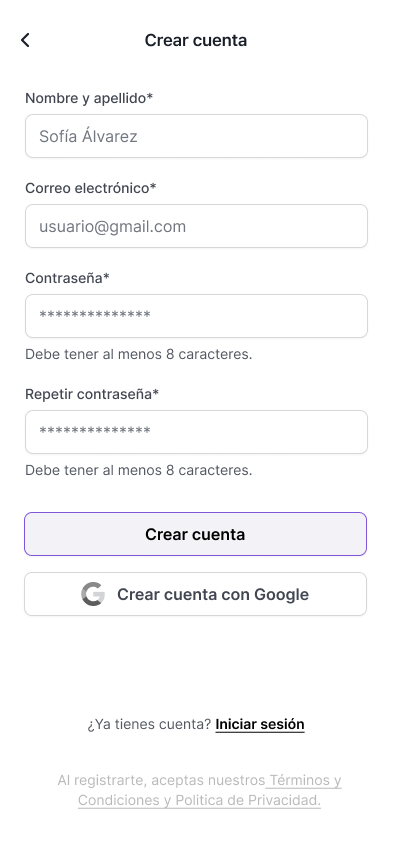The width and height of the screenshot is (393, 852).
Task: Click the ¿Ya tienes cuenta? text
Action: (149, 724)
